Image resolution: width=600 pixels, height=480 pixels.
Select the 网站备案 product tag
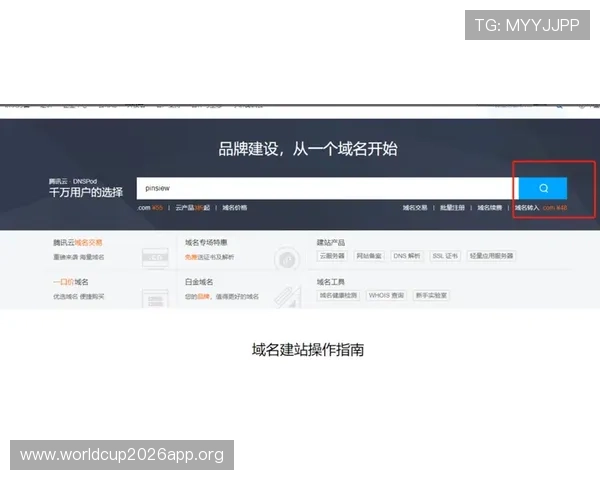369,256
